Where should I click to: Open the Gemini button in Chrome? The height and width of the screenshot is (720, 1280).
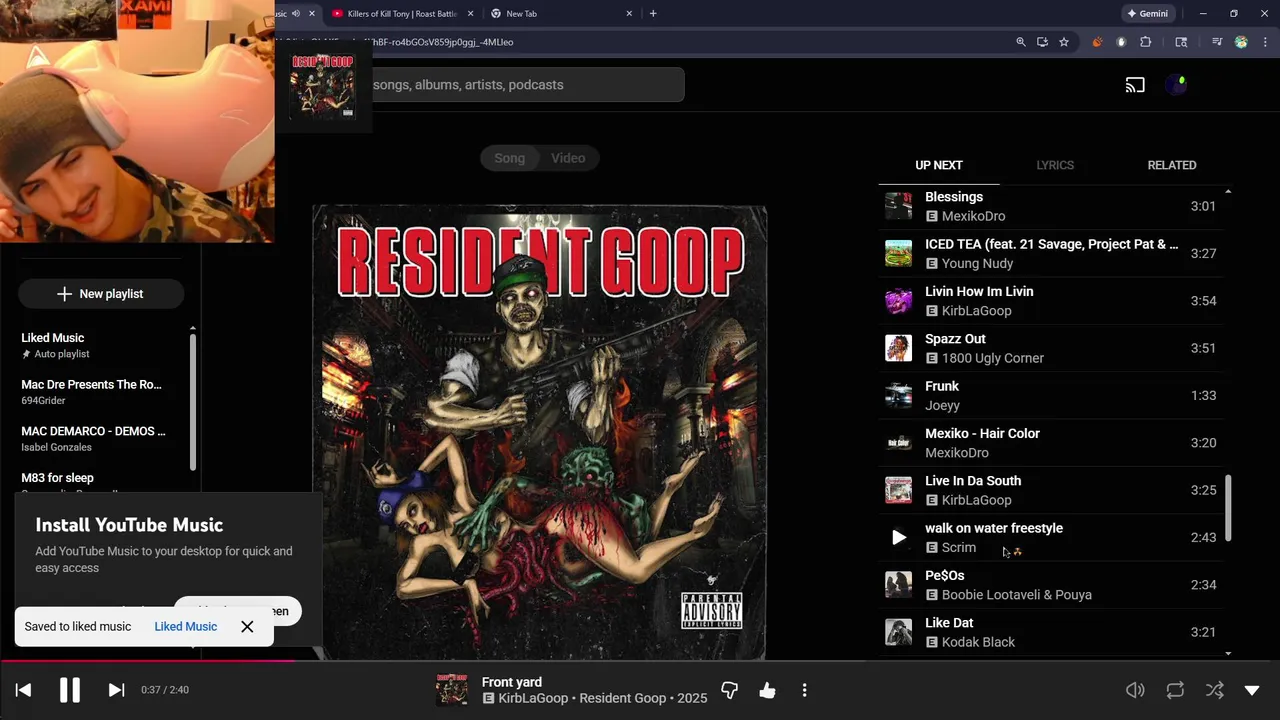tap(1147, 14)
